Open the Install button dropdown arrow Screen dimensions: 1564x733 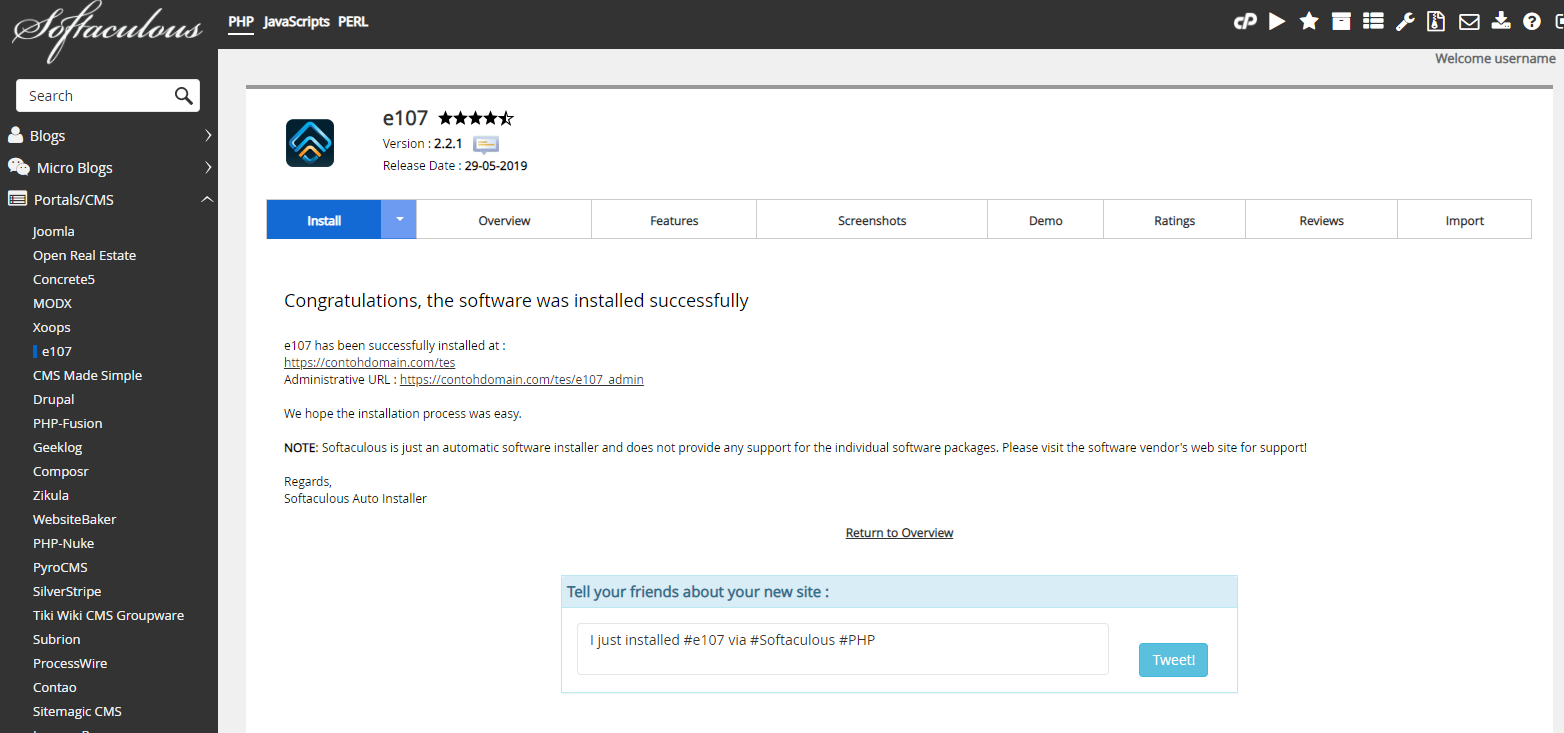tap(399, 219)
